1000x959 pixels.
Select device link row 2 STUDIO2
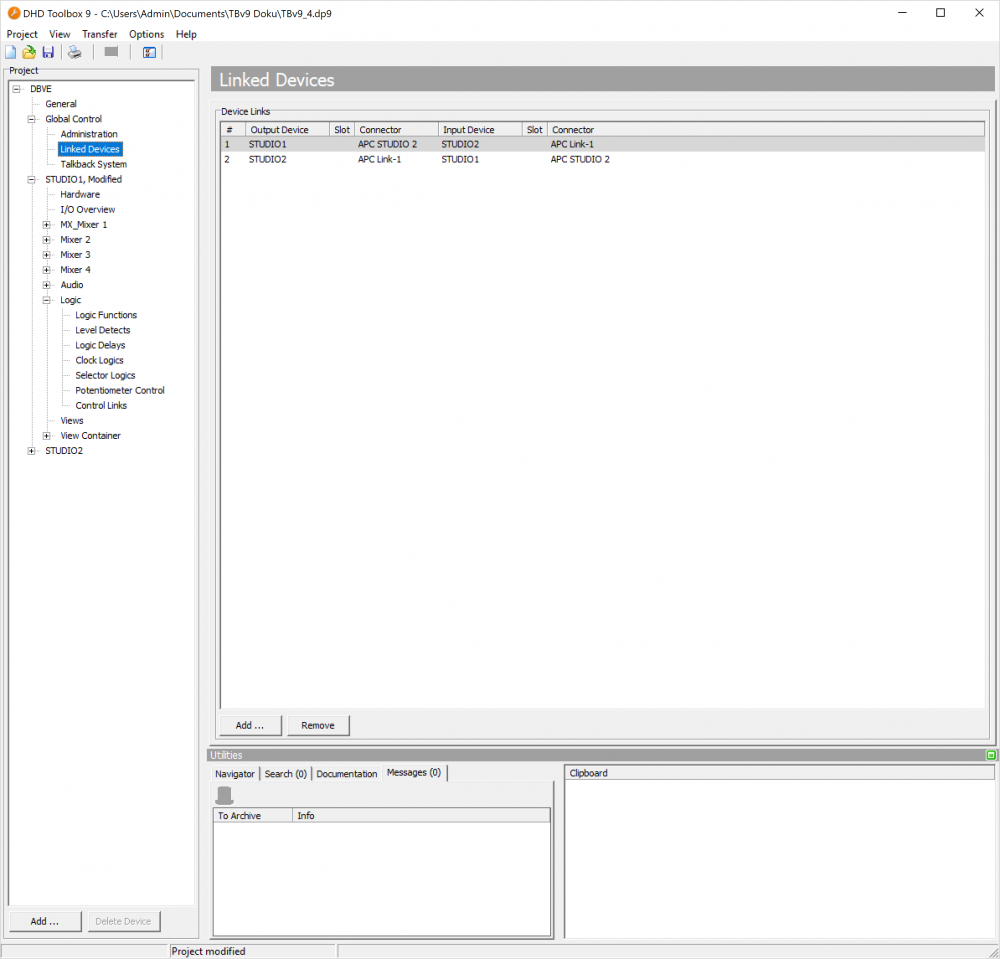268,159
